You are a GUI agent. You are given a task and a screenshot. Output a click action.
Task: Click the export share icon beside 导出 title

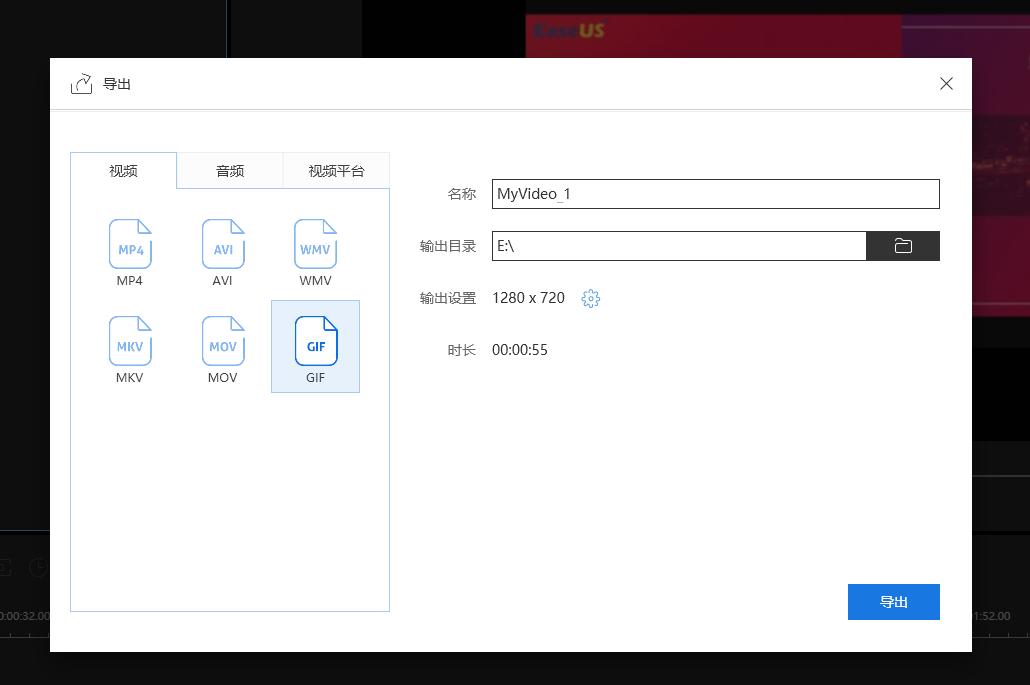tap(81, 84)
